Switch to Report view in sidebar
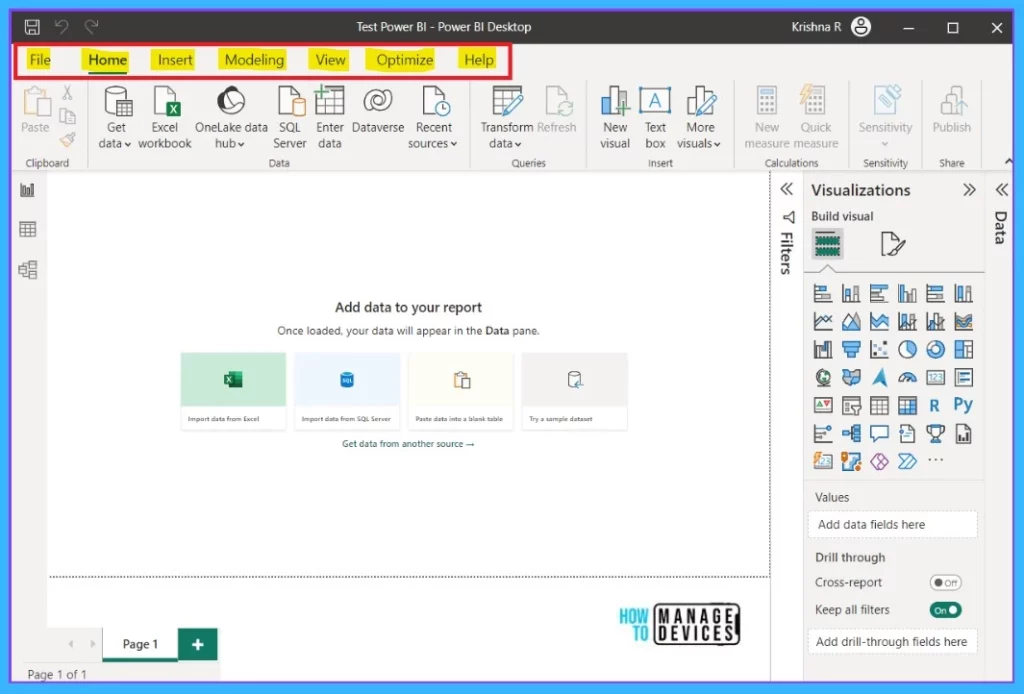 [27, 190]
